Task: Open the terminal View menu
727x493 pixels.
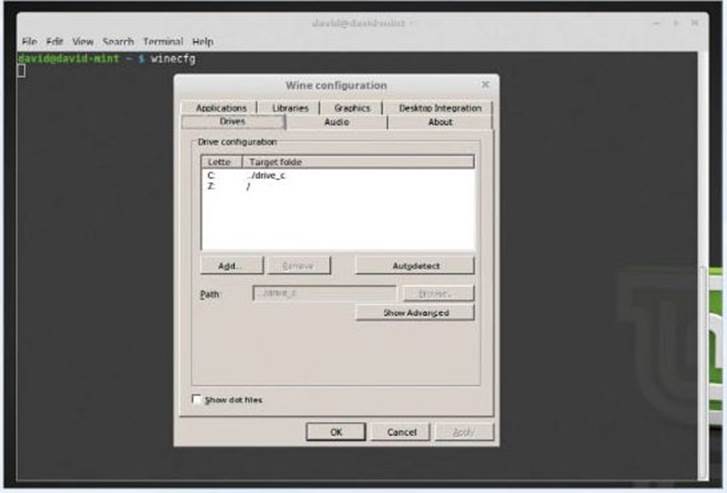Action: [83, 42]
